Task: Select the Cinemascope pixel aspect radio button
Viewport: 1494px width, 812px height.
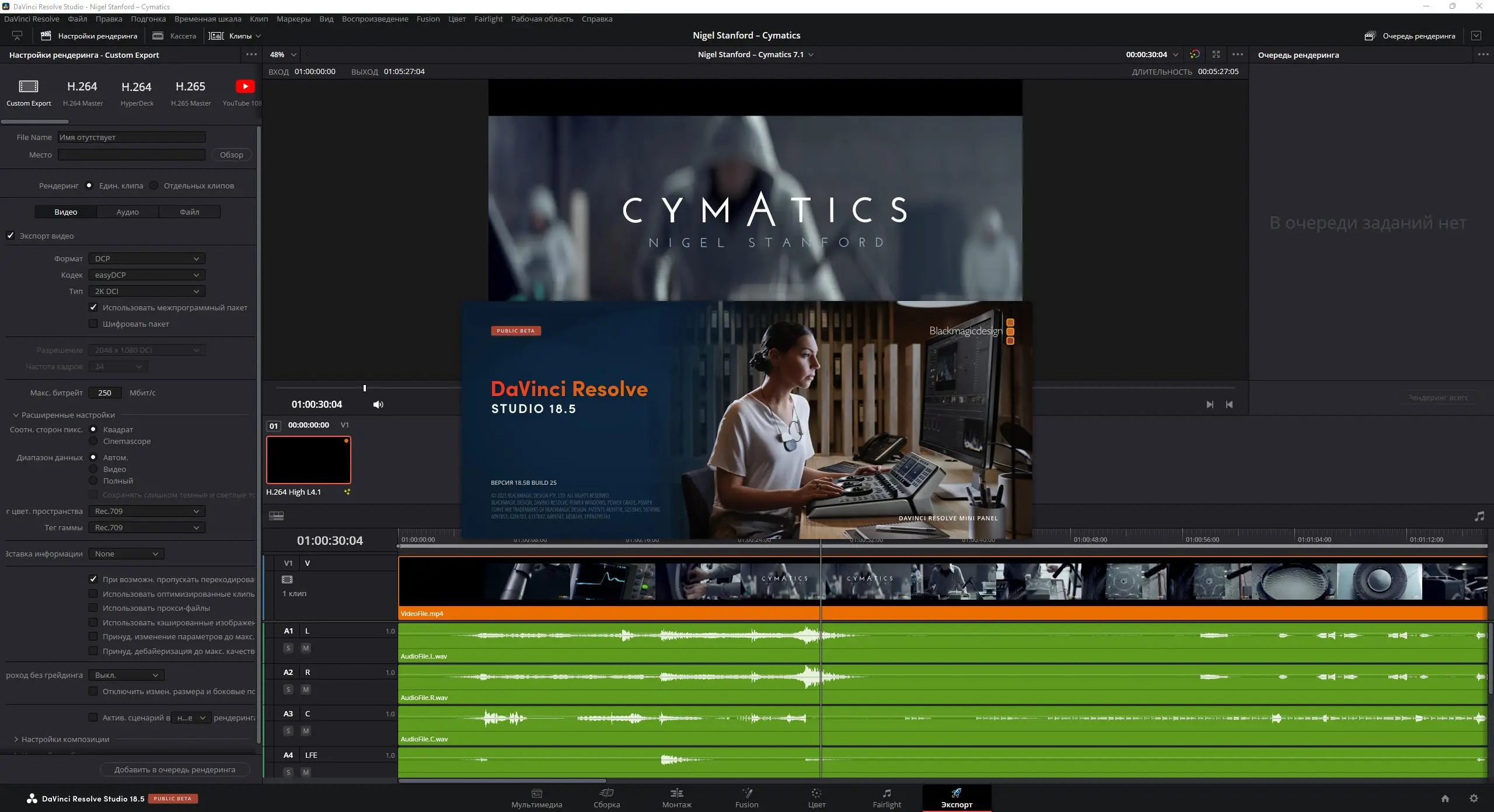Action: pyautogui.click(x=94, y=441)
